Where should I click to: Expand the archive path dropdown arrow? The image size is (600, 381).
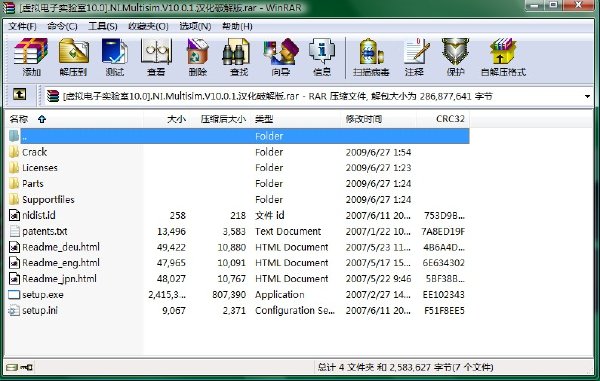point(587,96)
